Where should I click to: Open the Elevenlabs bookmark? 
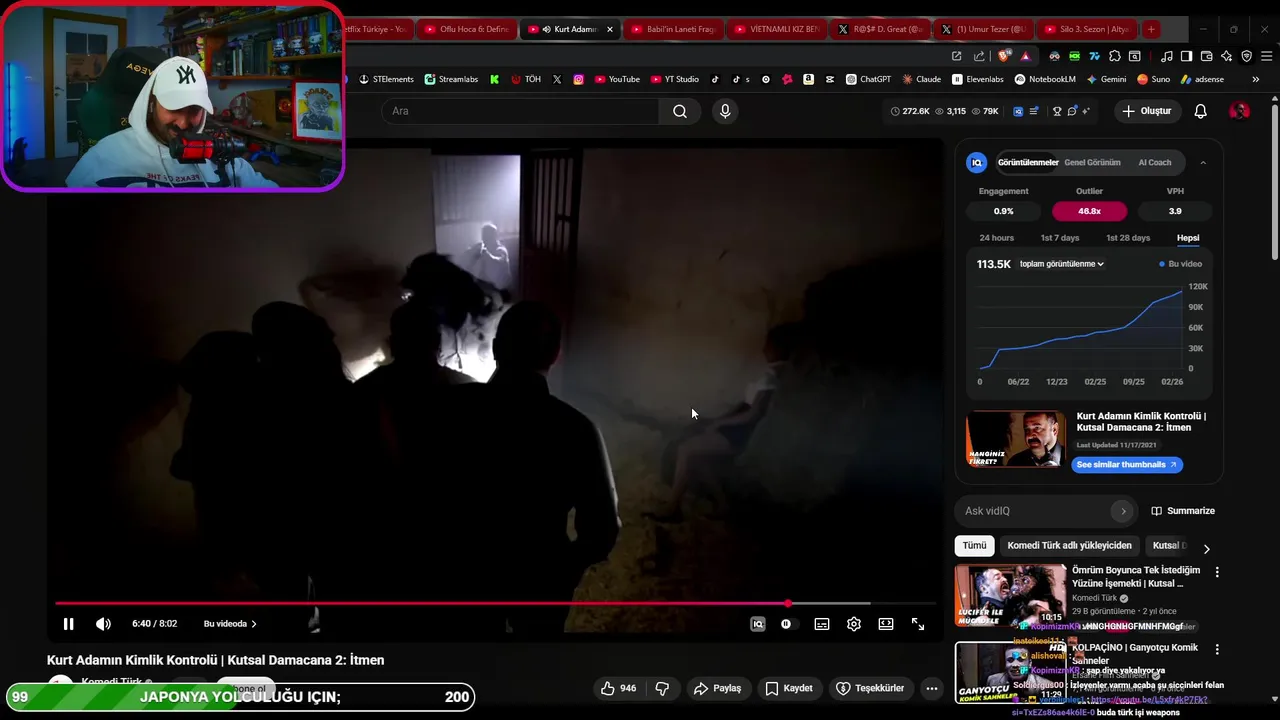978,79
